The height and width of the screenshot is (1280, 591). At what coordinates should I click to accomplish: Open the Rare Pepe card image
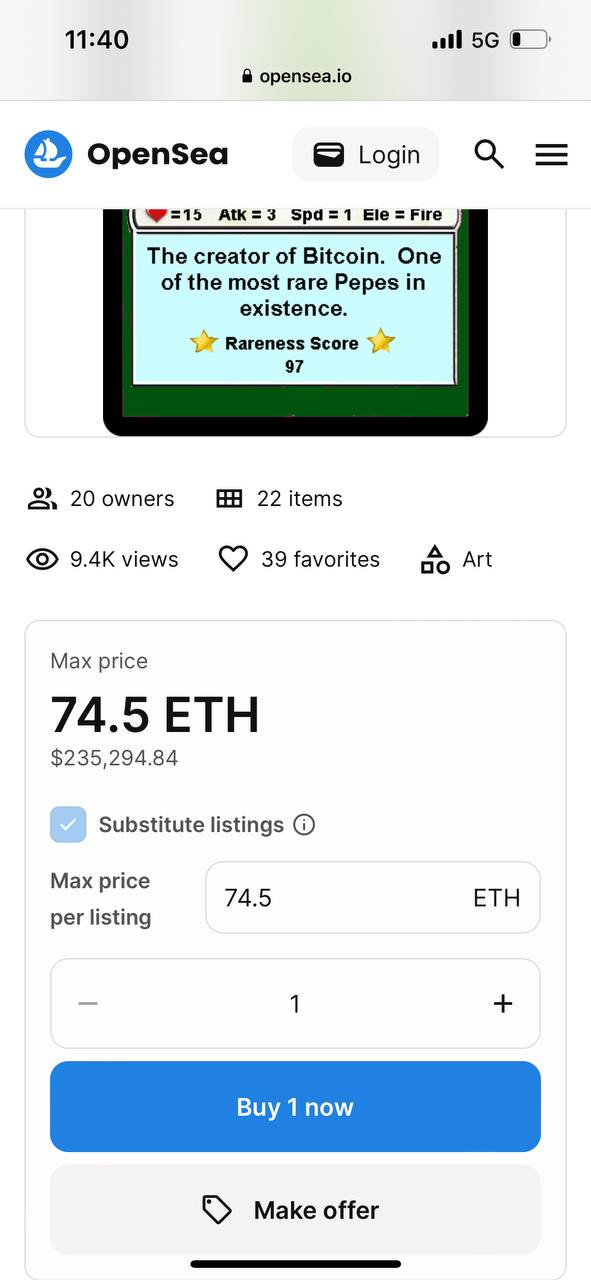click(295, 322)
